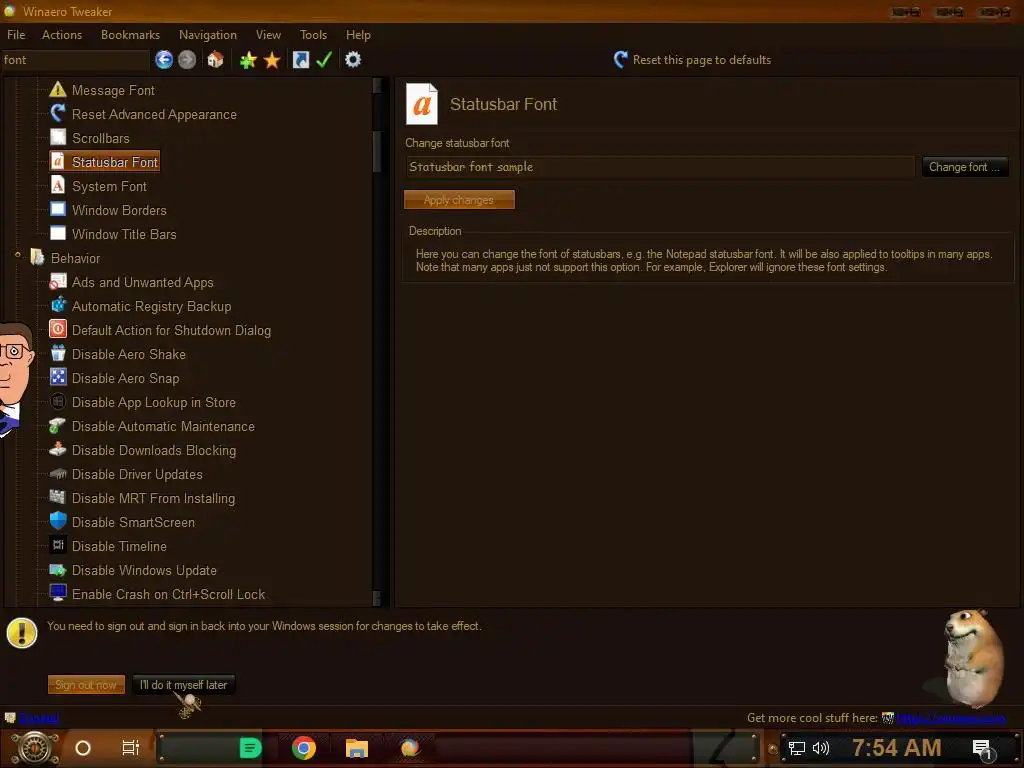
Task: Select Disable App Lookup in Store
Action: (x=153, y=402)
